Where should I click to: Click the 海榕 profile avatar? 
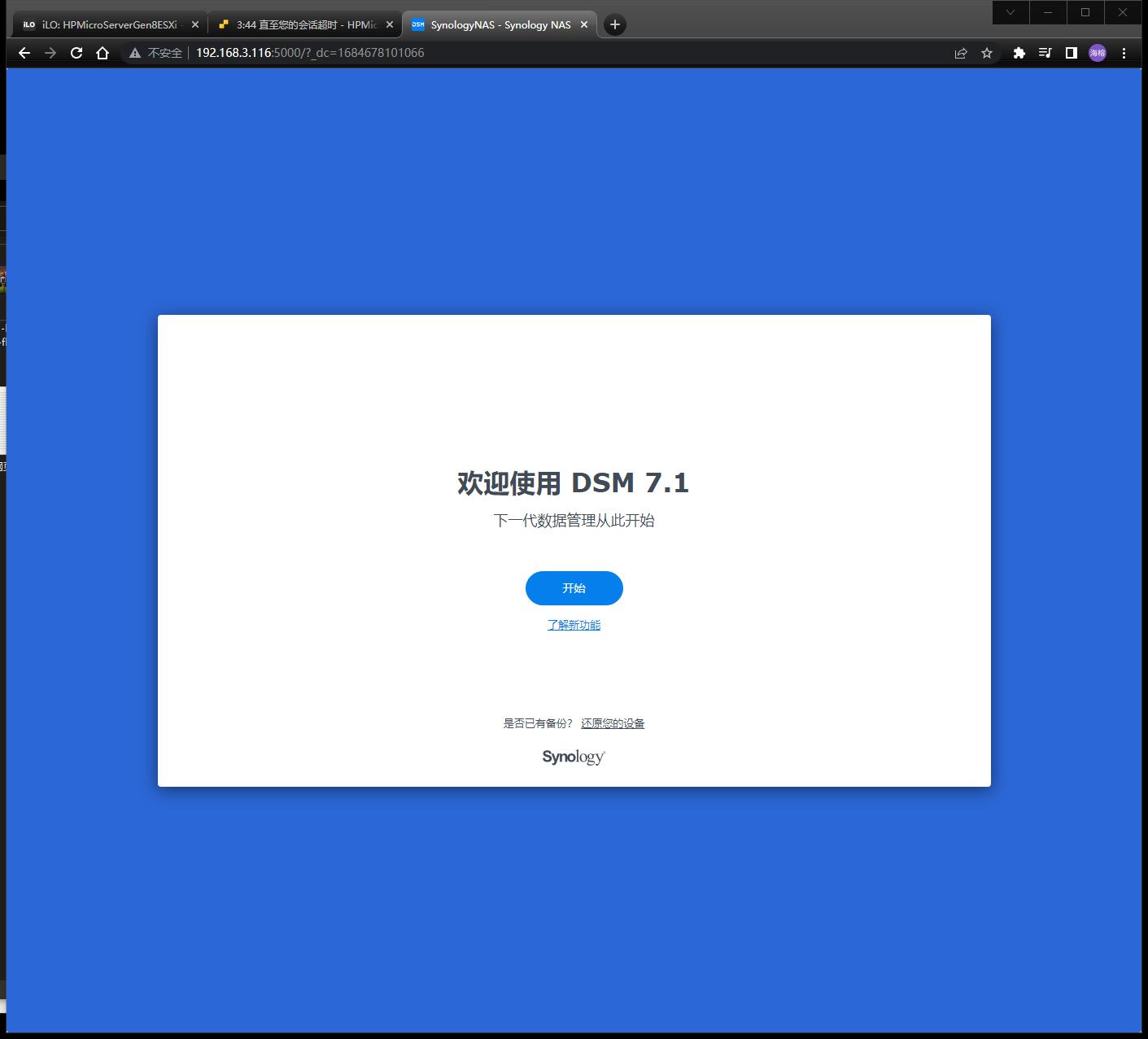click(x=1097, y=53)
